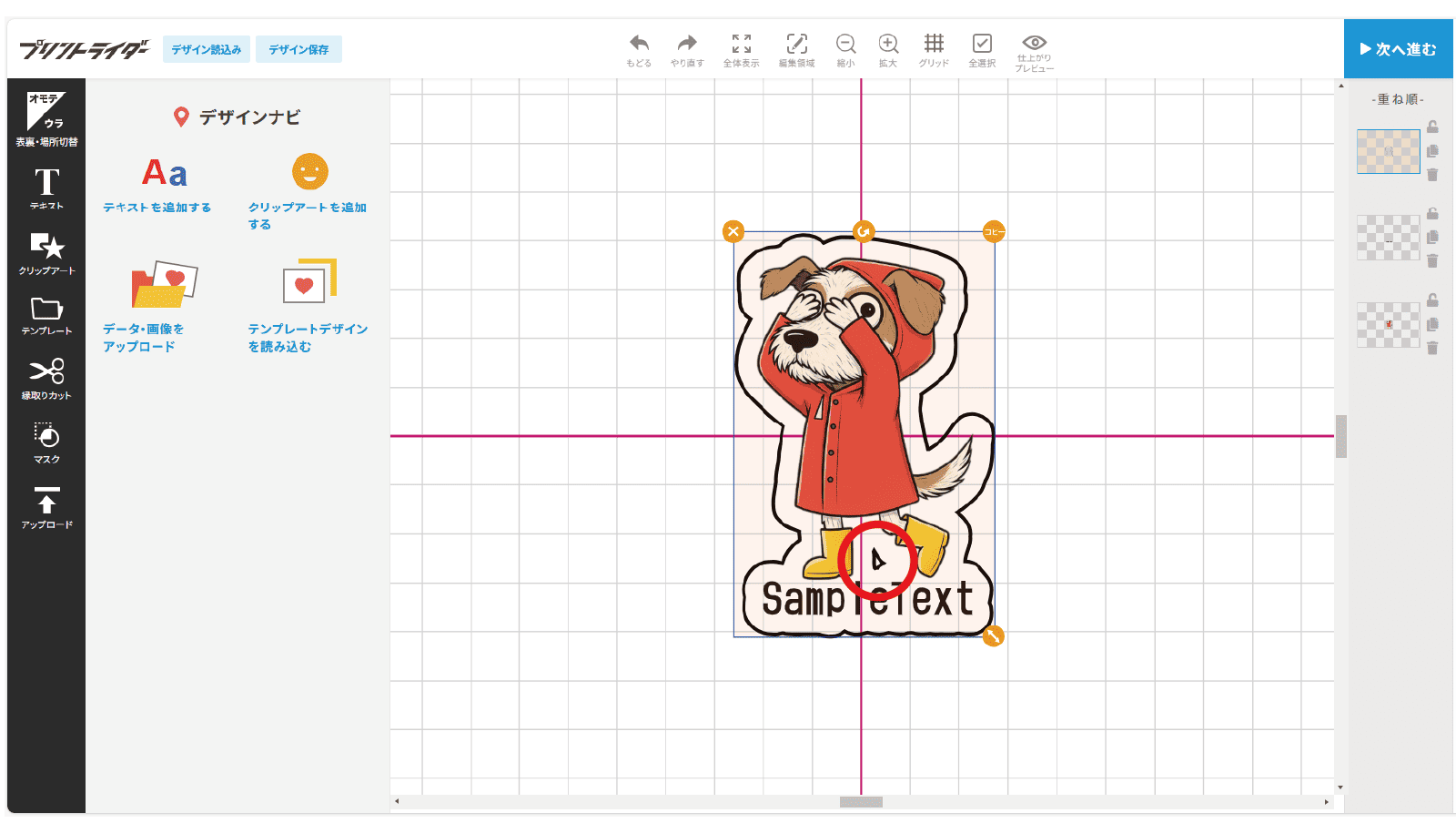Image resolution: width=1456 pixels, height=833 pixels.
Task: Click the canvas scroll-down arrow
Action: (1340, 787)
